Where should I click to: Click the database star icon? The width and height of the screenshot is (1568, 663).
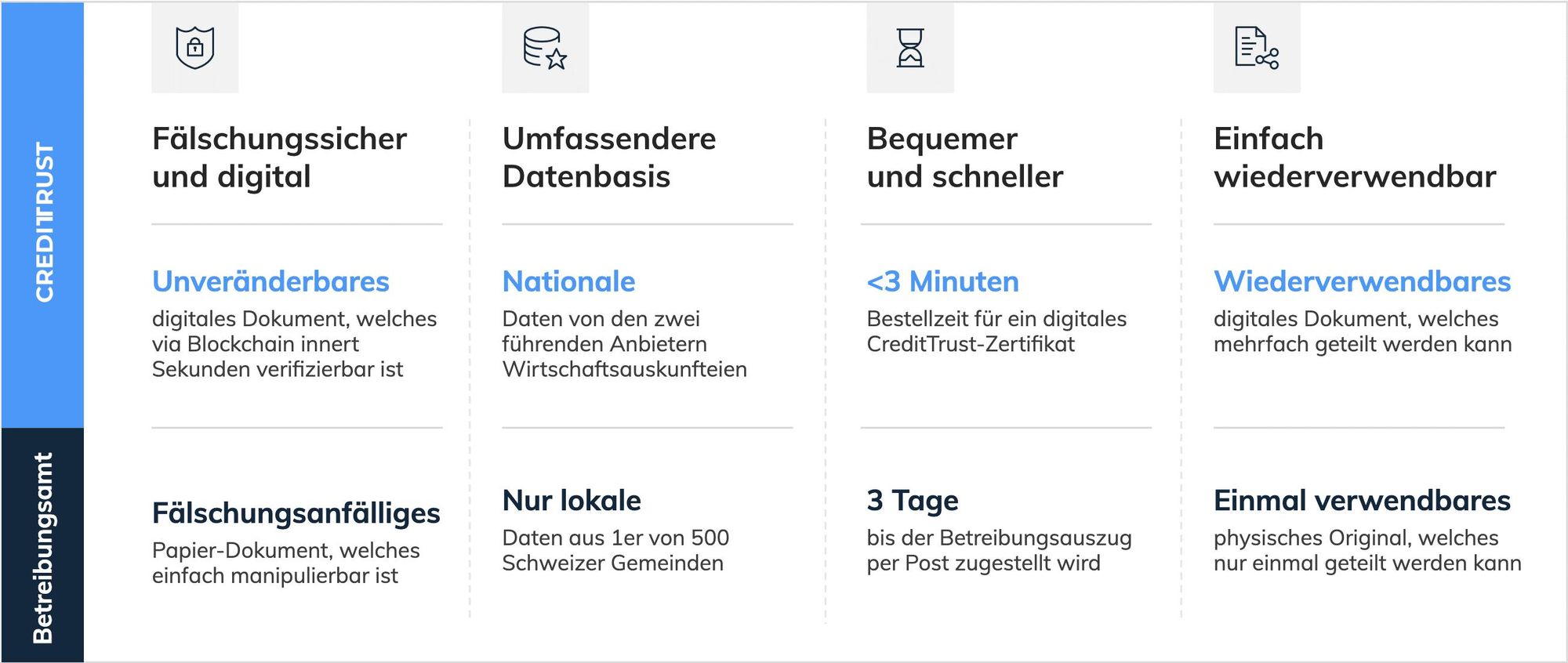545,48
